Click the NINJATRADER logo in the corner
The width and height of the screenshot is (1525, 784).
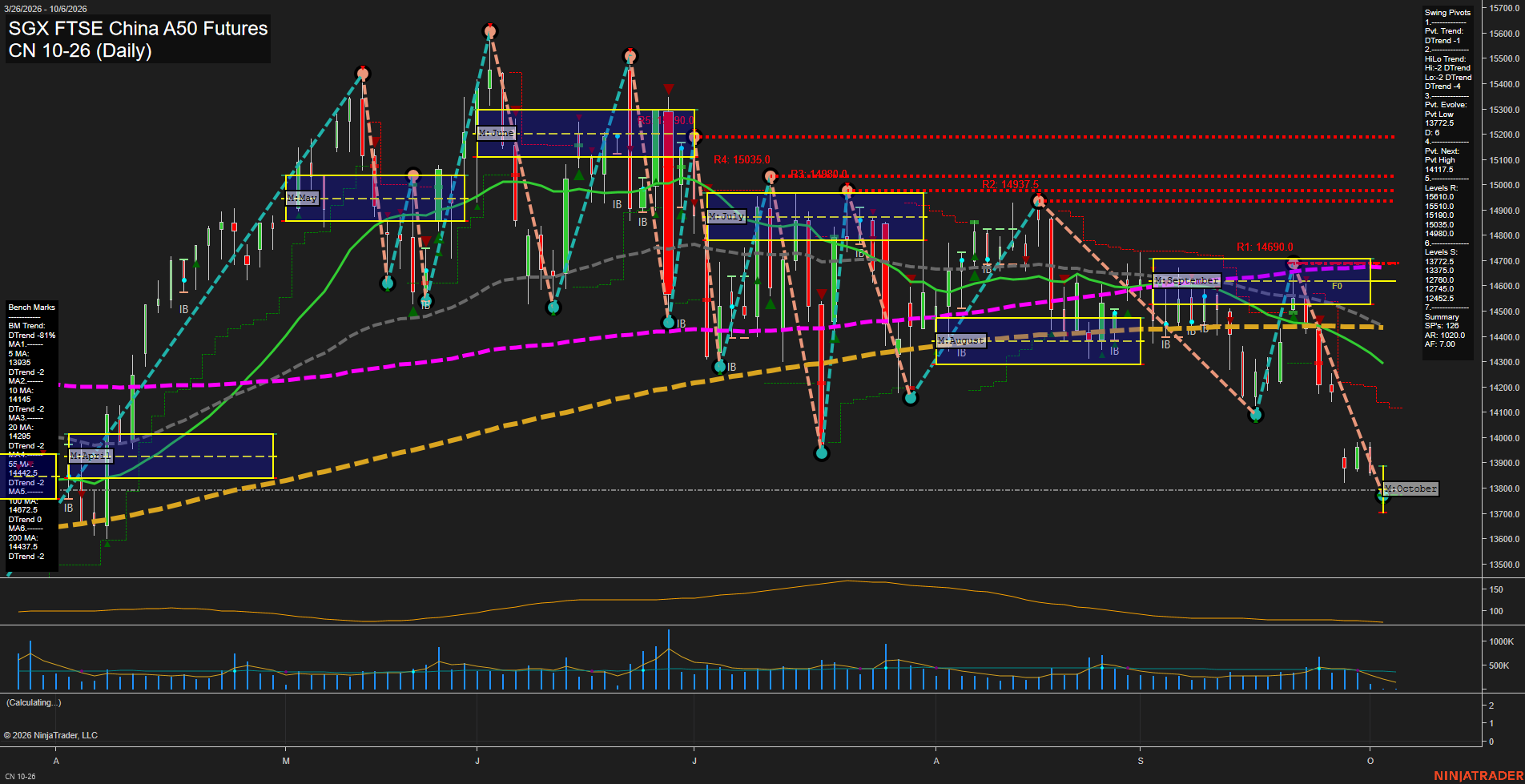click(1479, 775)
